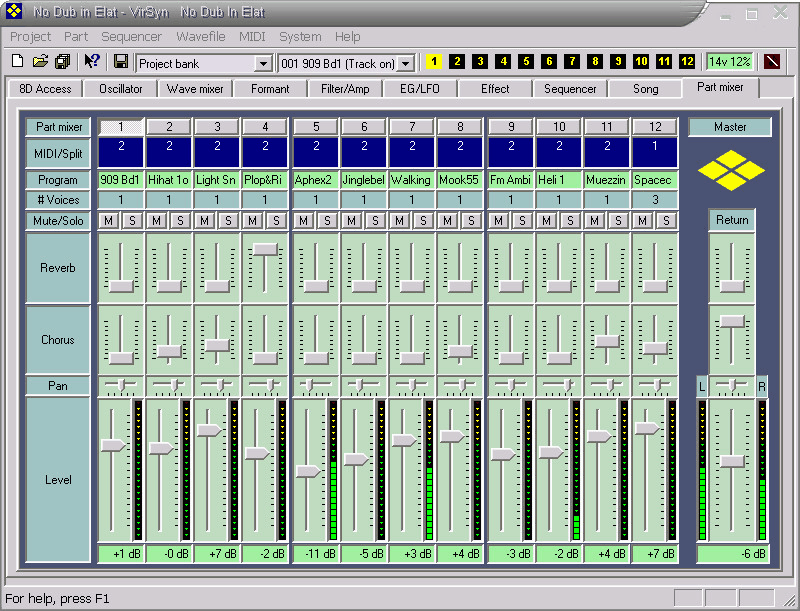Select channel 10 header button

[x=559, y=126]
